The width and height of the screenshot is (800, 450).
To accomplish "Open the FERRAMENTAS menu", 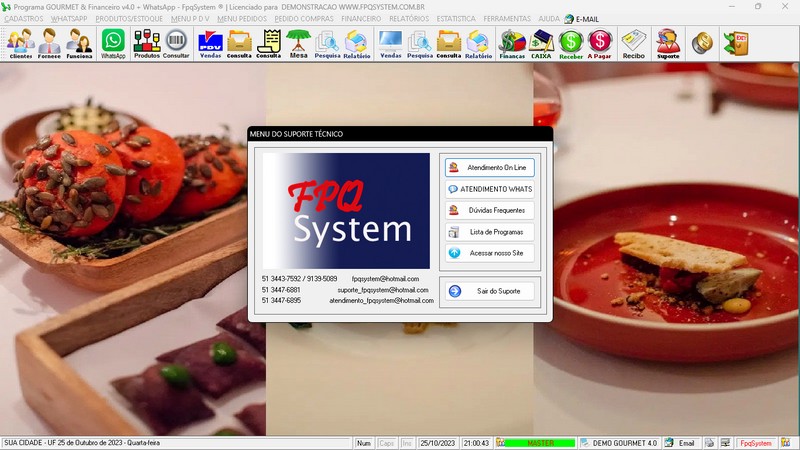I will click(507, 19).
